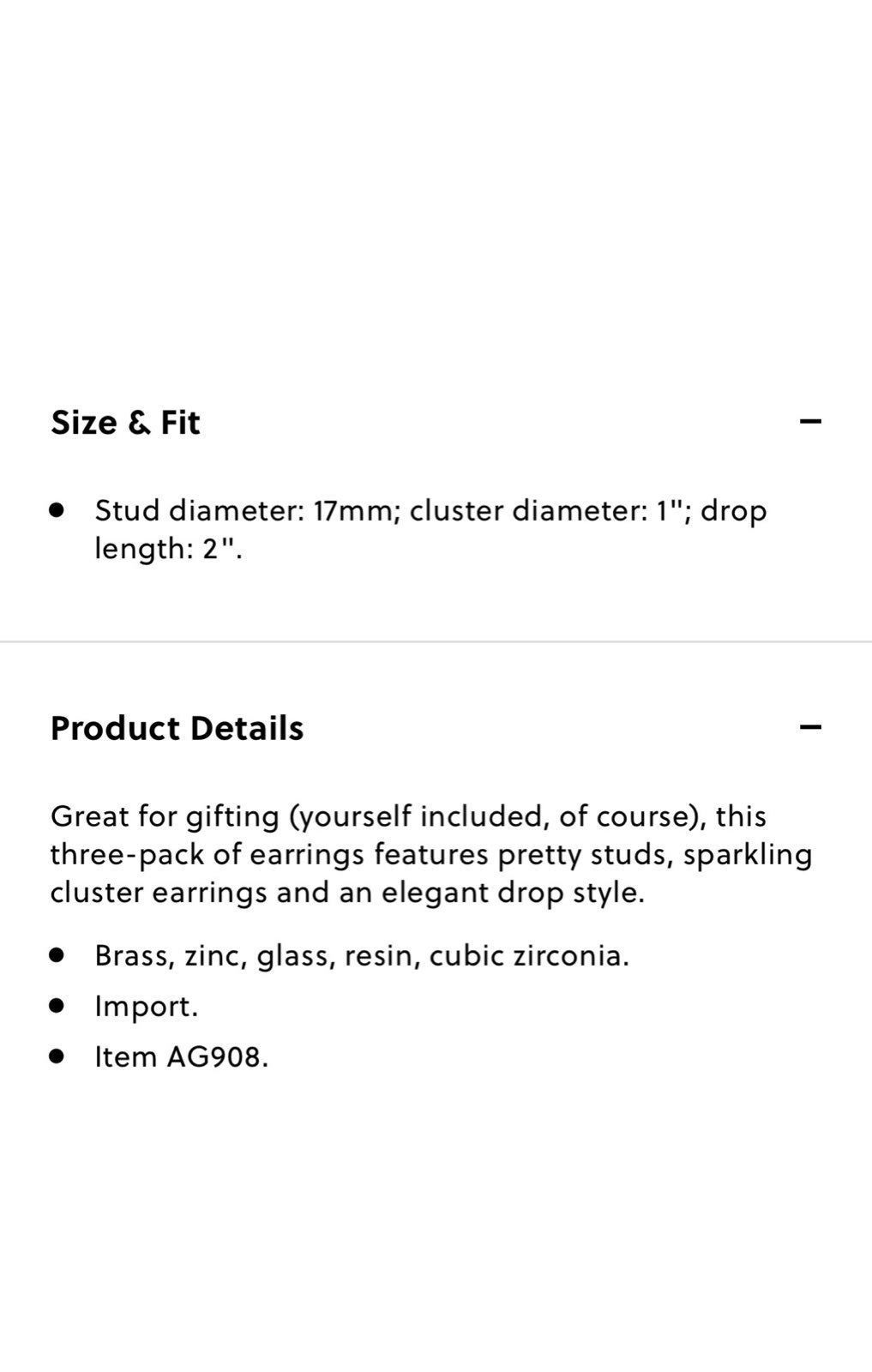The image size is (872, 1372).
Task: Click the bullet before Stud diameter
Action: tap(57, 510)
